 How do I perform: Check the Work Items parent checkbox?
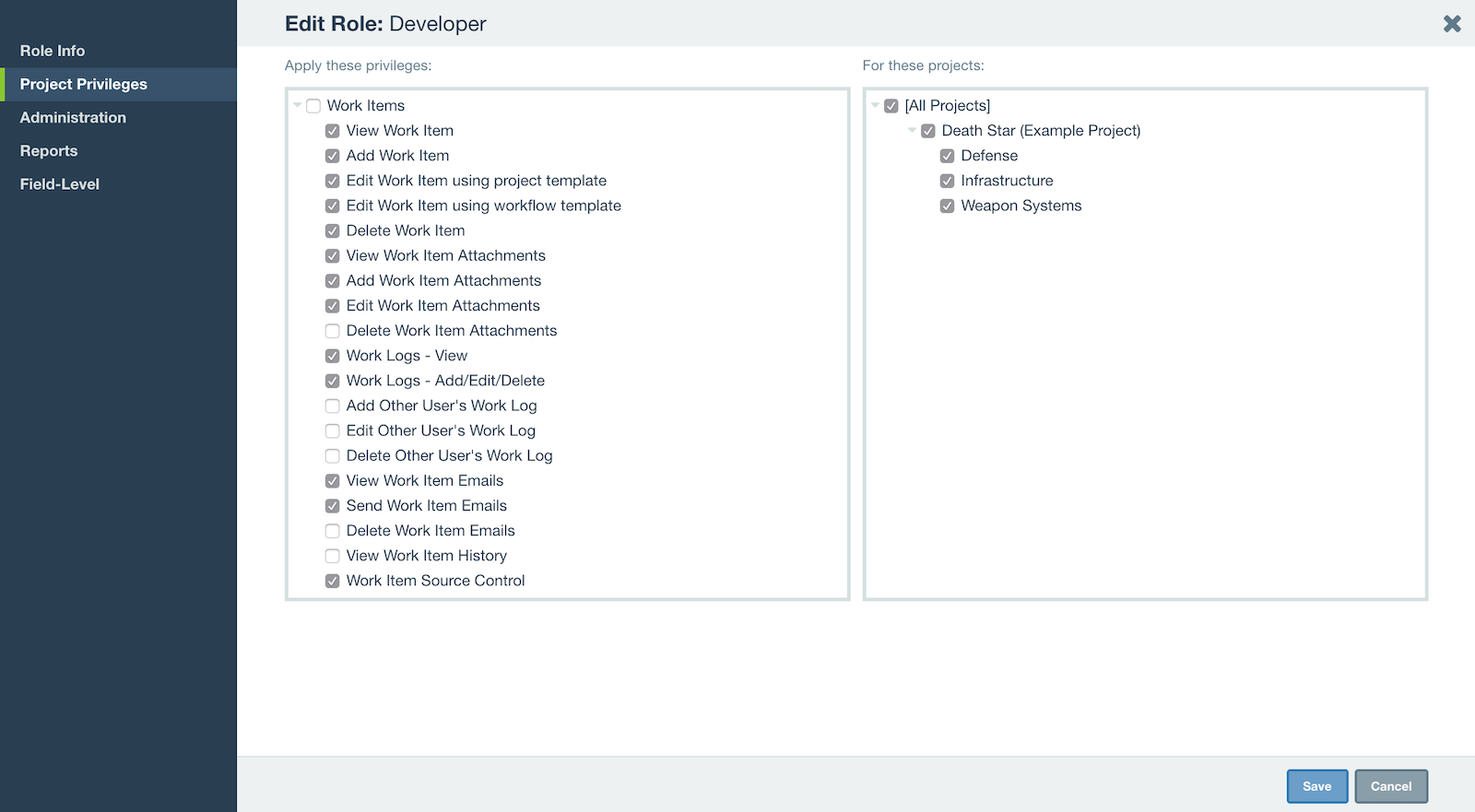[313, 106]
